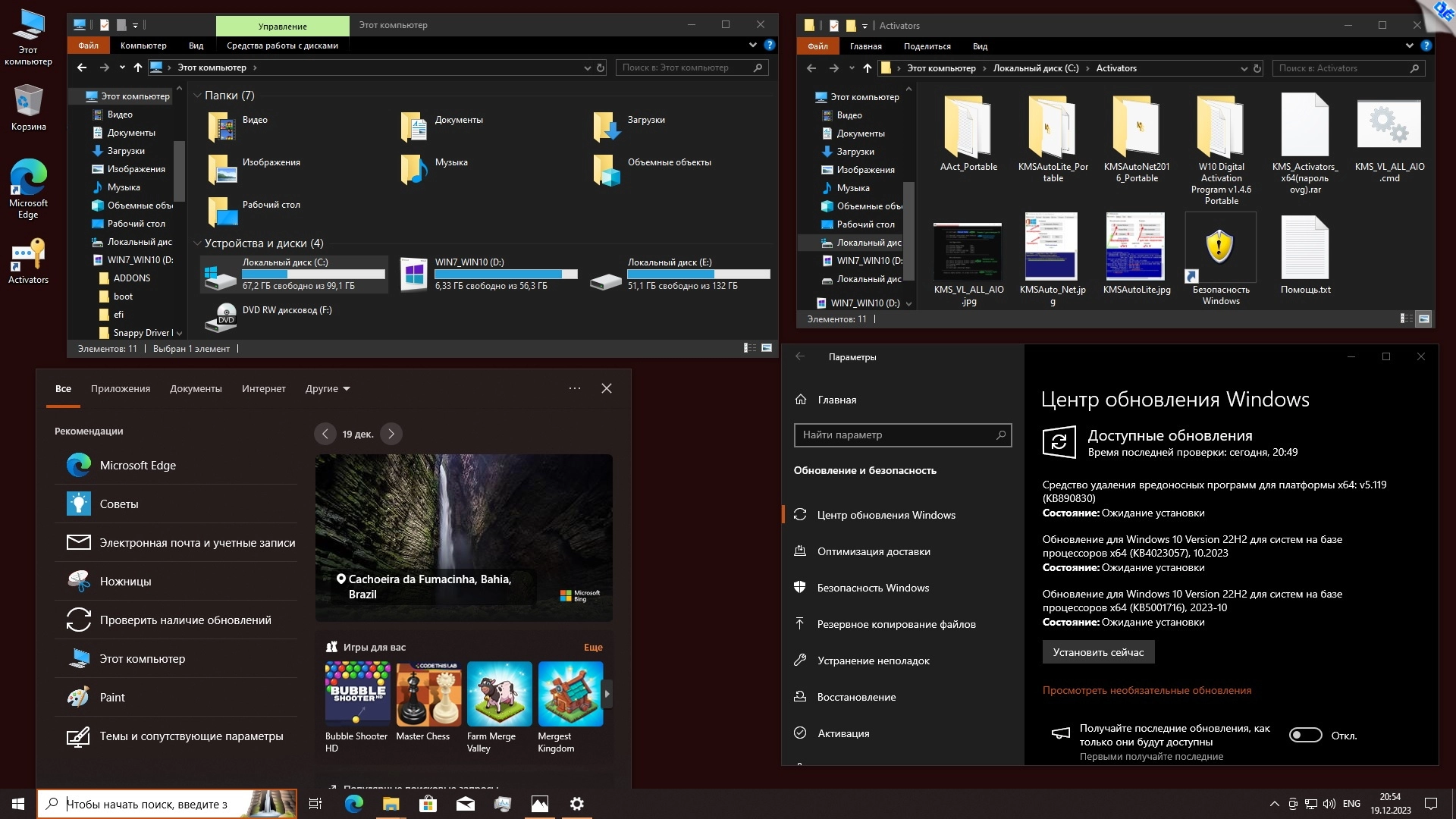Open the Snipping tool (Ножницы) recommendation
Image resolution: width=1456 pixels, height=819 pixels.
coord(125,582)
